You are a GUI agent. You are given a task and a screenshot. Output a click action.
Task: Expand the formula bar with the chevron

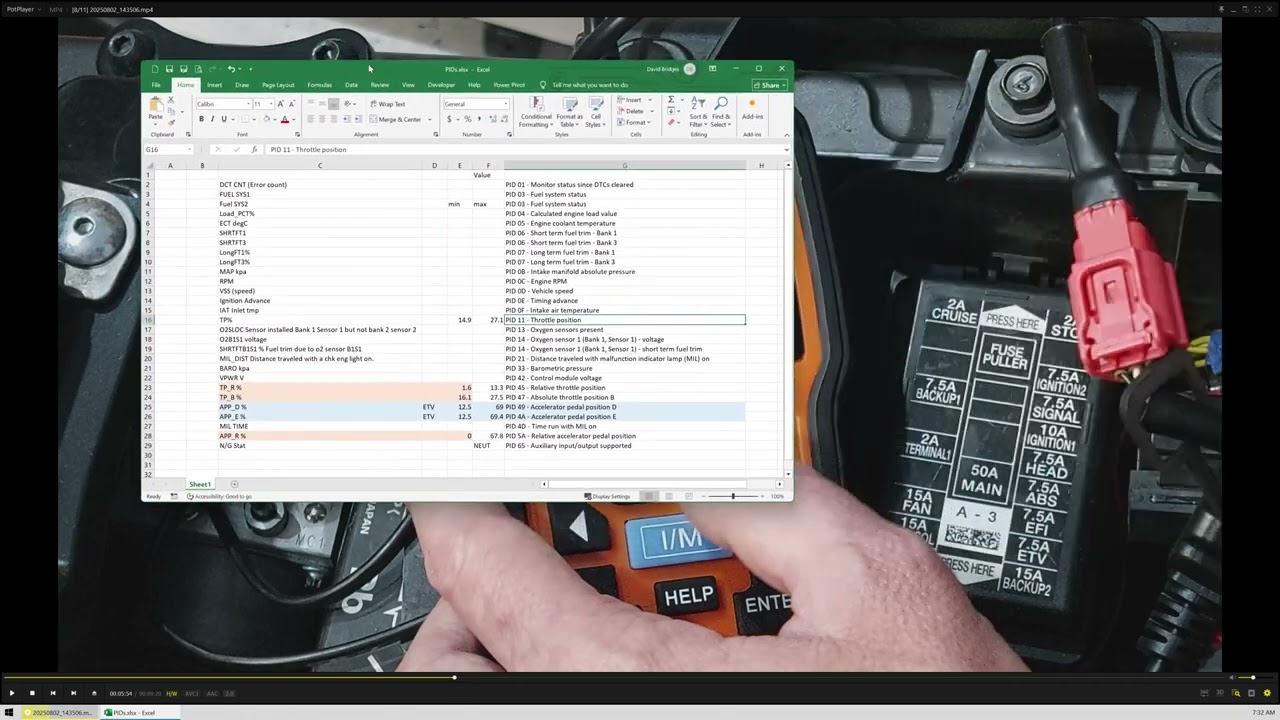[x=786, y=150]
